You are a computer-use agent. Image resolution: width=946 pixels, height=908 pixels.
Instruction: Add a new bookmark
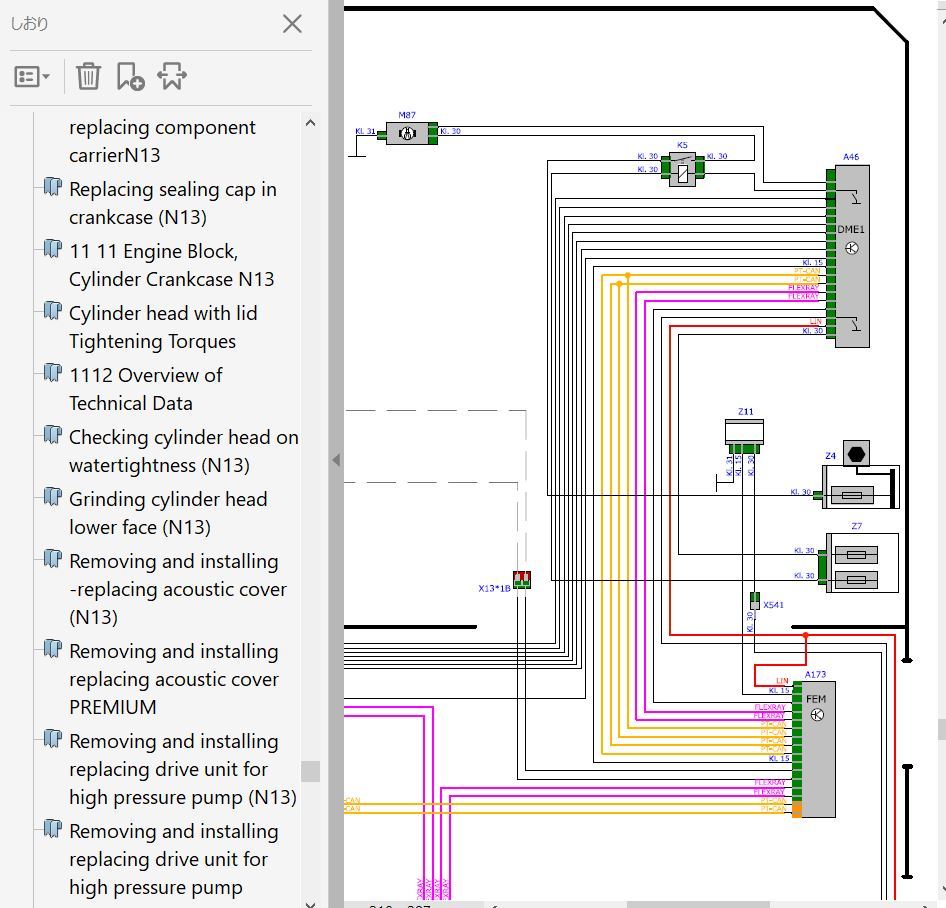pos(130,77)
